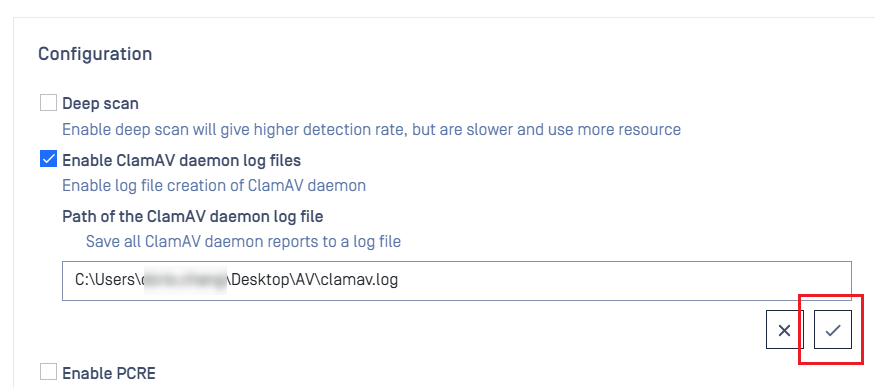Focus the ClamAV daemon log path field
The width and height of the screenshot is (875, 388).
(x=456, y=281)
